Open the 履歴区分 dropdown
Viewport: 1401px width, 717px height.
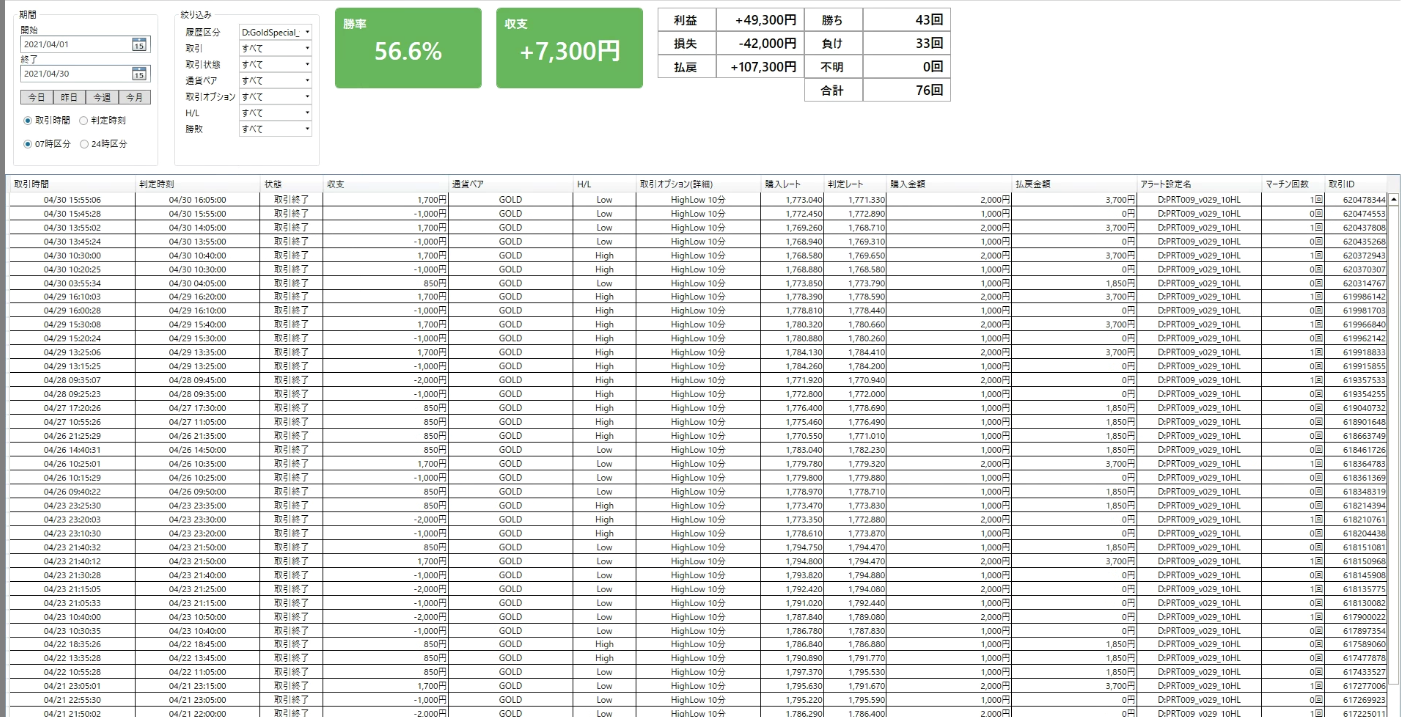tap(275, 32)
